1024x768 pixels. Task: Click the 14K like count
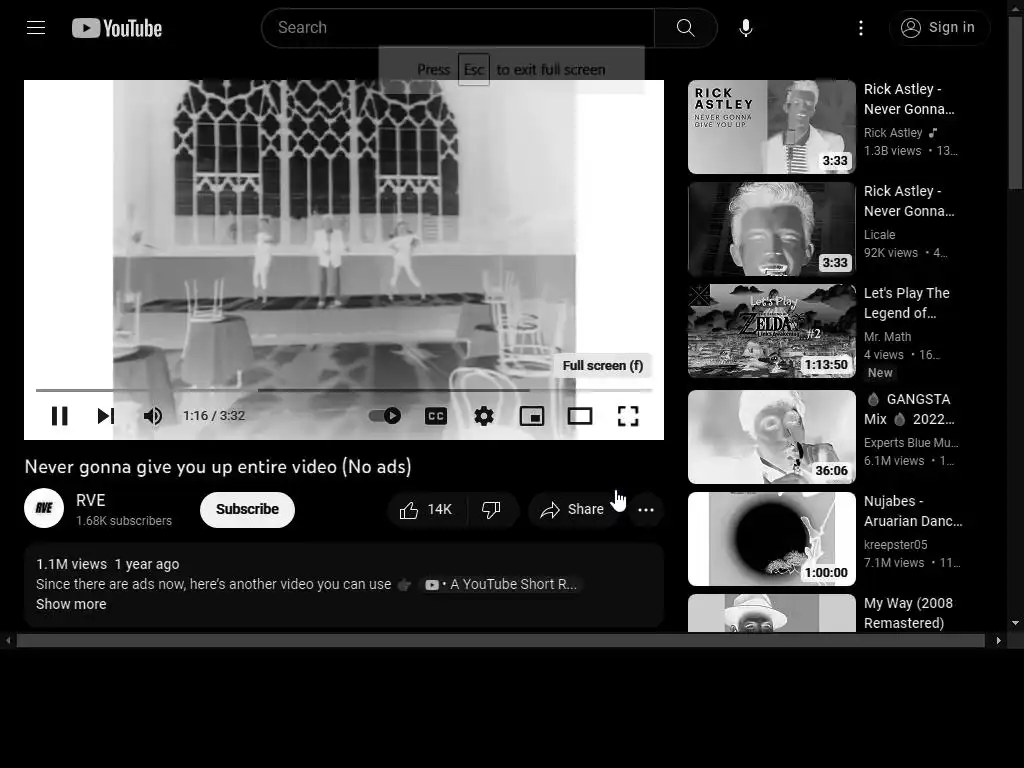click(x=440, y=510)
